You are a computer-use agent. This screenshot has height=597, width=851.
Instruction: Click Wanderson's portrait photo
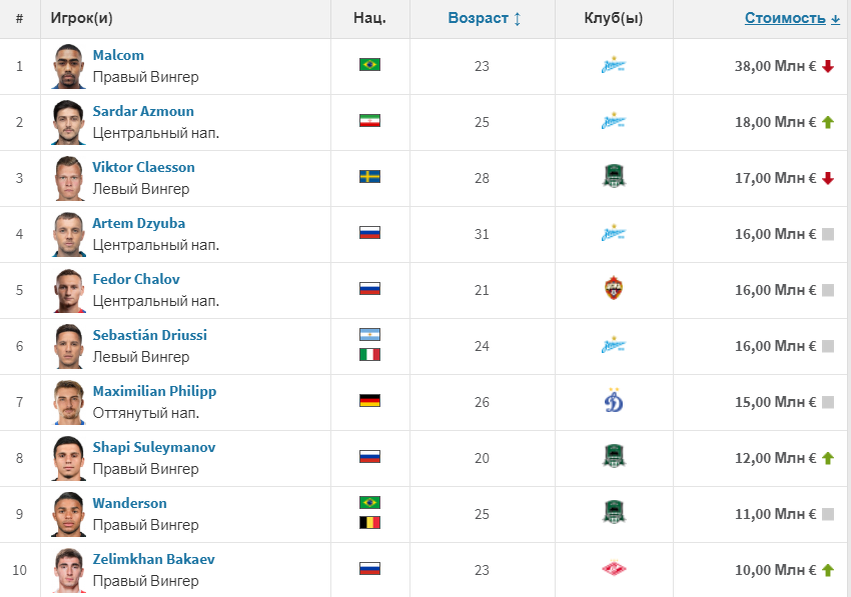click(x=68, y=514)
